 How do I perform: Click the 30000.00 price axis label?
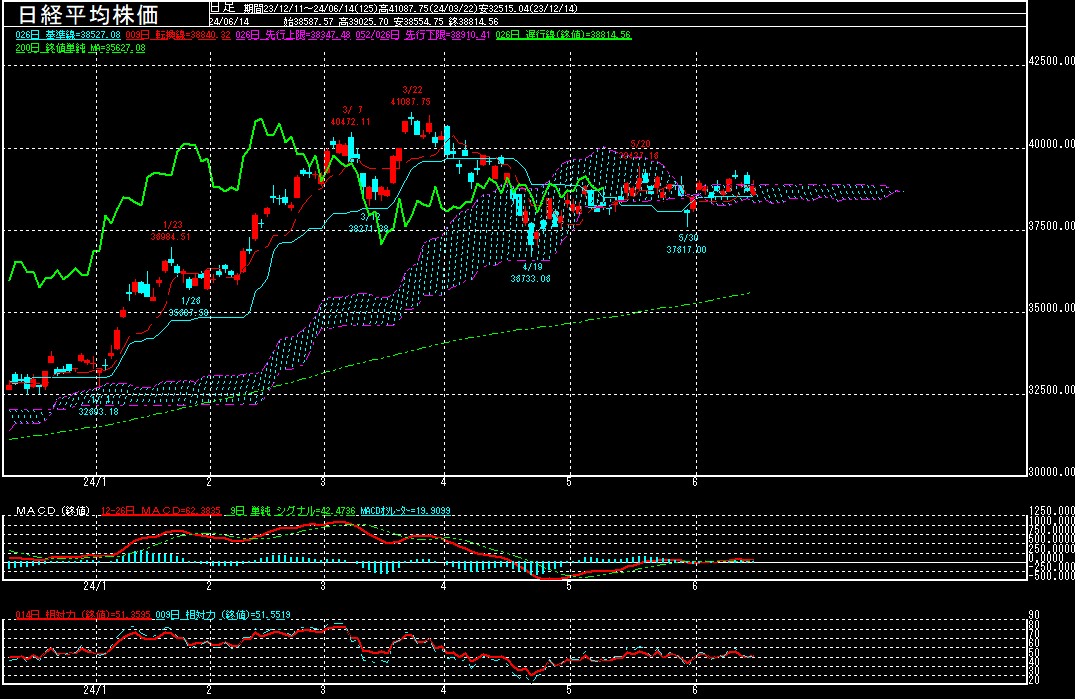pyautogui.click(x=1051, y=472)
